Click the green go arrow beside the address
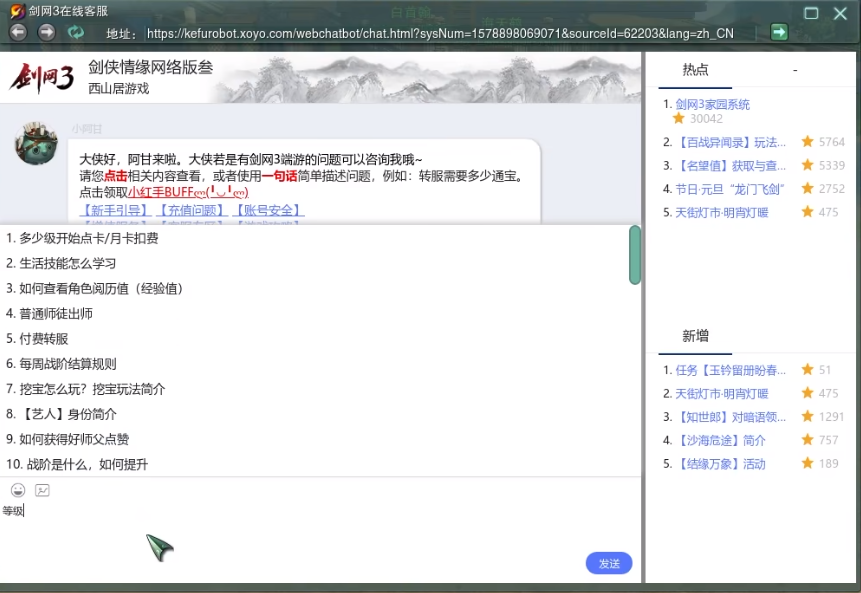This screenshot has height=593, width=861. [x=778, y=32]
